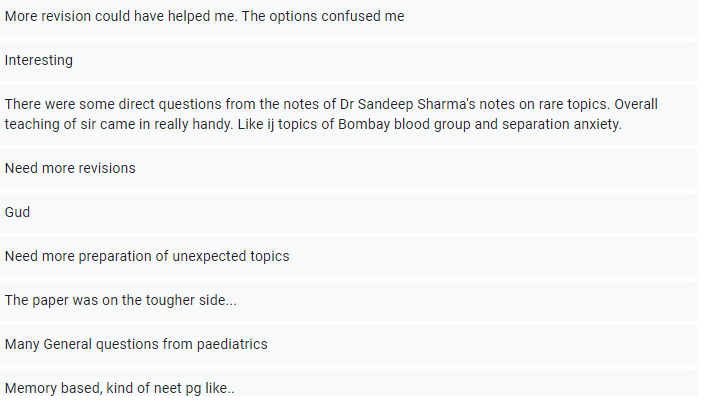Click the name 'Dr Sandeep Sharma's' in the text
The width and height of the screenshot is (704, 405).
coord(407,104)
